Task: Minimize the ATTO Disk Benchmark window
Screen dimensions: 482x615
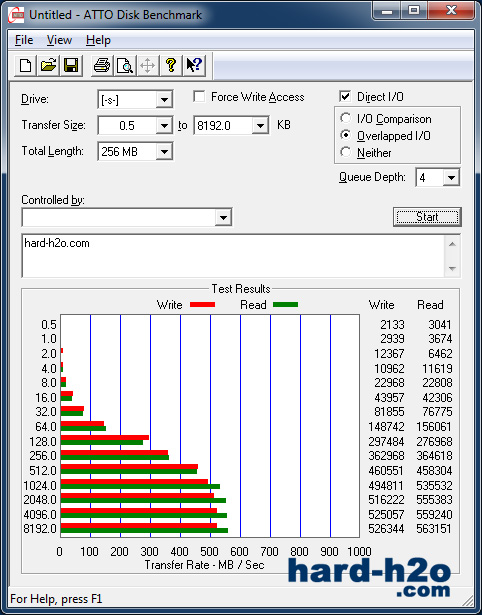Action: click(x=387, y=11)
